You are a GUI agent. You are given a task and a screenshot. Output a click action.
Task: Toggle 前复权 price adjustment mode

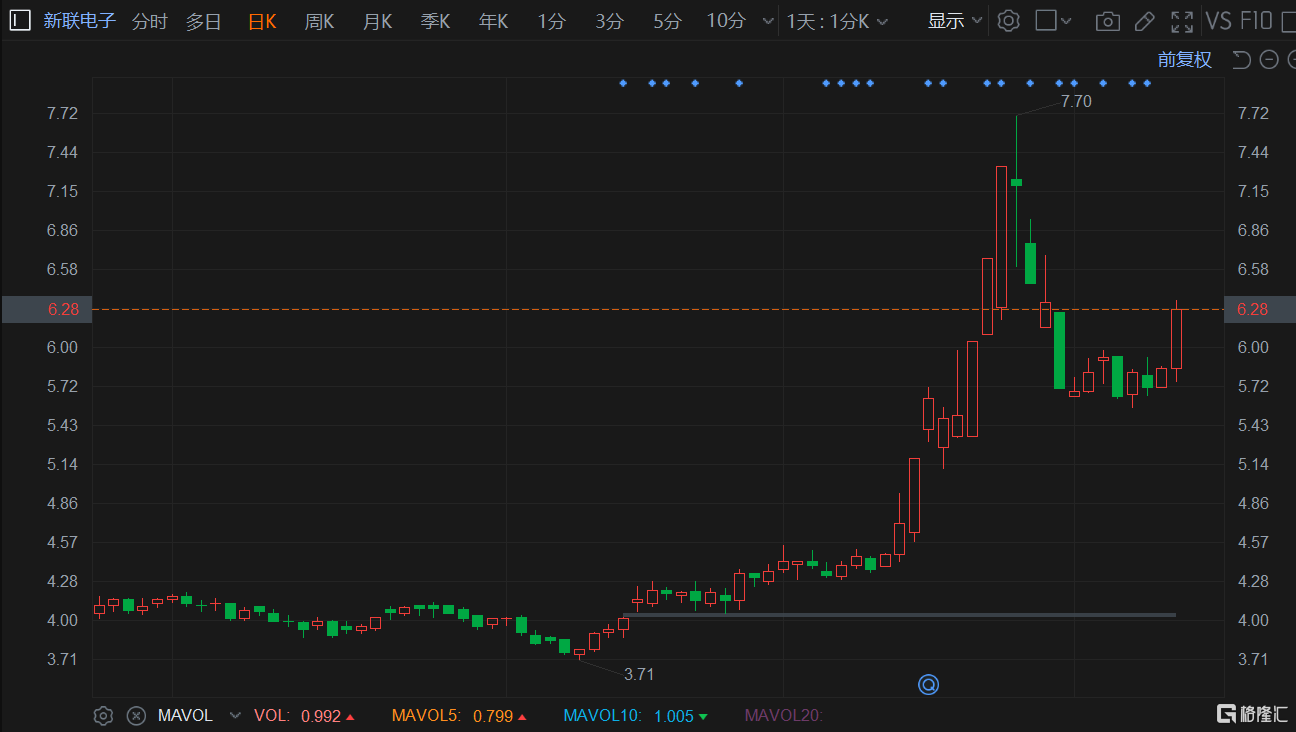point(1184,60)
